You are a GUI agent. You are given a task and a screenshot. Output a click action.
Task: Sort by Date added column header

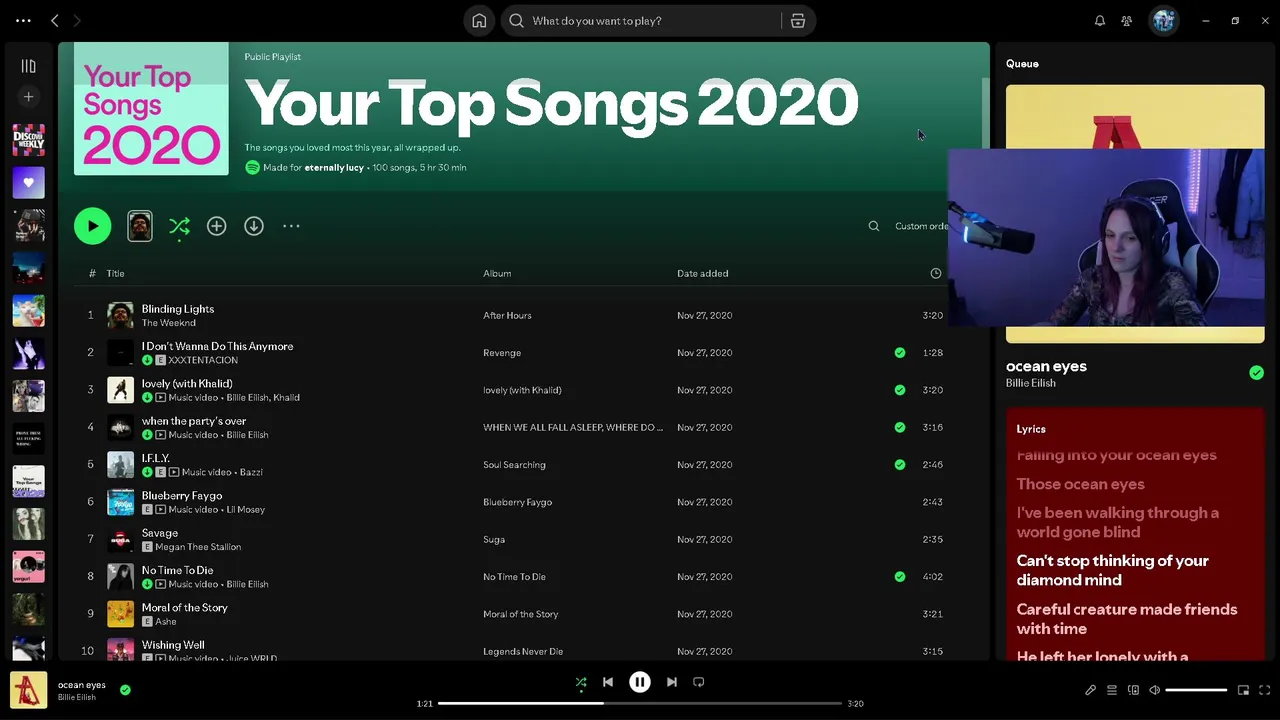702,273
